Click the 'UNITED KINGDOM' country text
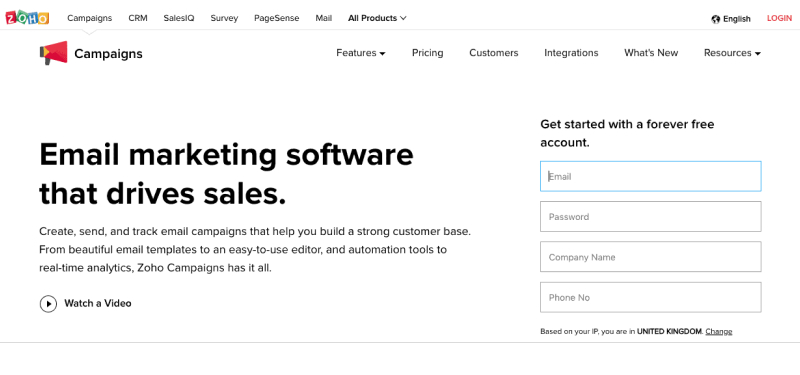This screenshot has width=800, height=375. 669,332
